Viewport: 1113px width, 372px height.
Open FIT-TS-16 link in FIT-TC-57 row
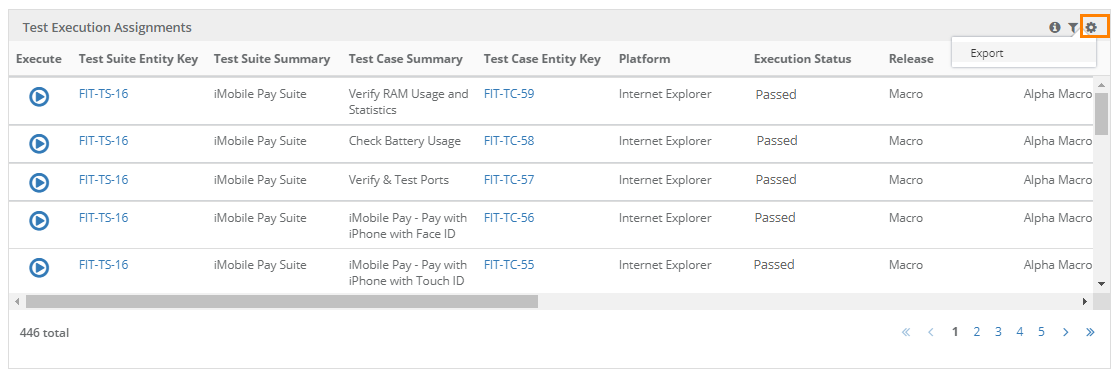(104, 180)
